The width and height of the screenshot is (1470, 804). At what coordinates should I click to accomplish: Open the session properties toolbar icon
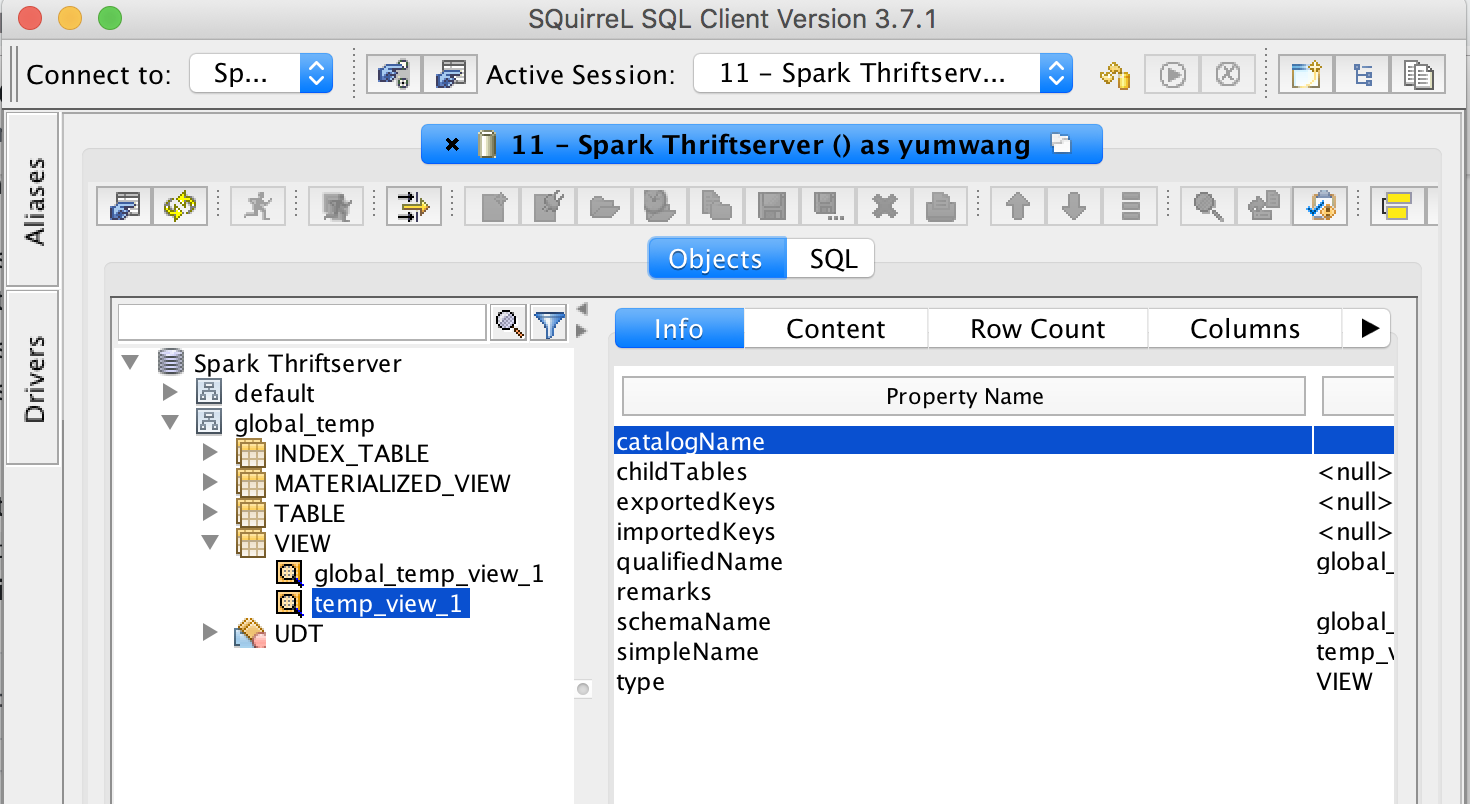pyautogui.click(x=125, y=207)
